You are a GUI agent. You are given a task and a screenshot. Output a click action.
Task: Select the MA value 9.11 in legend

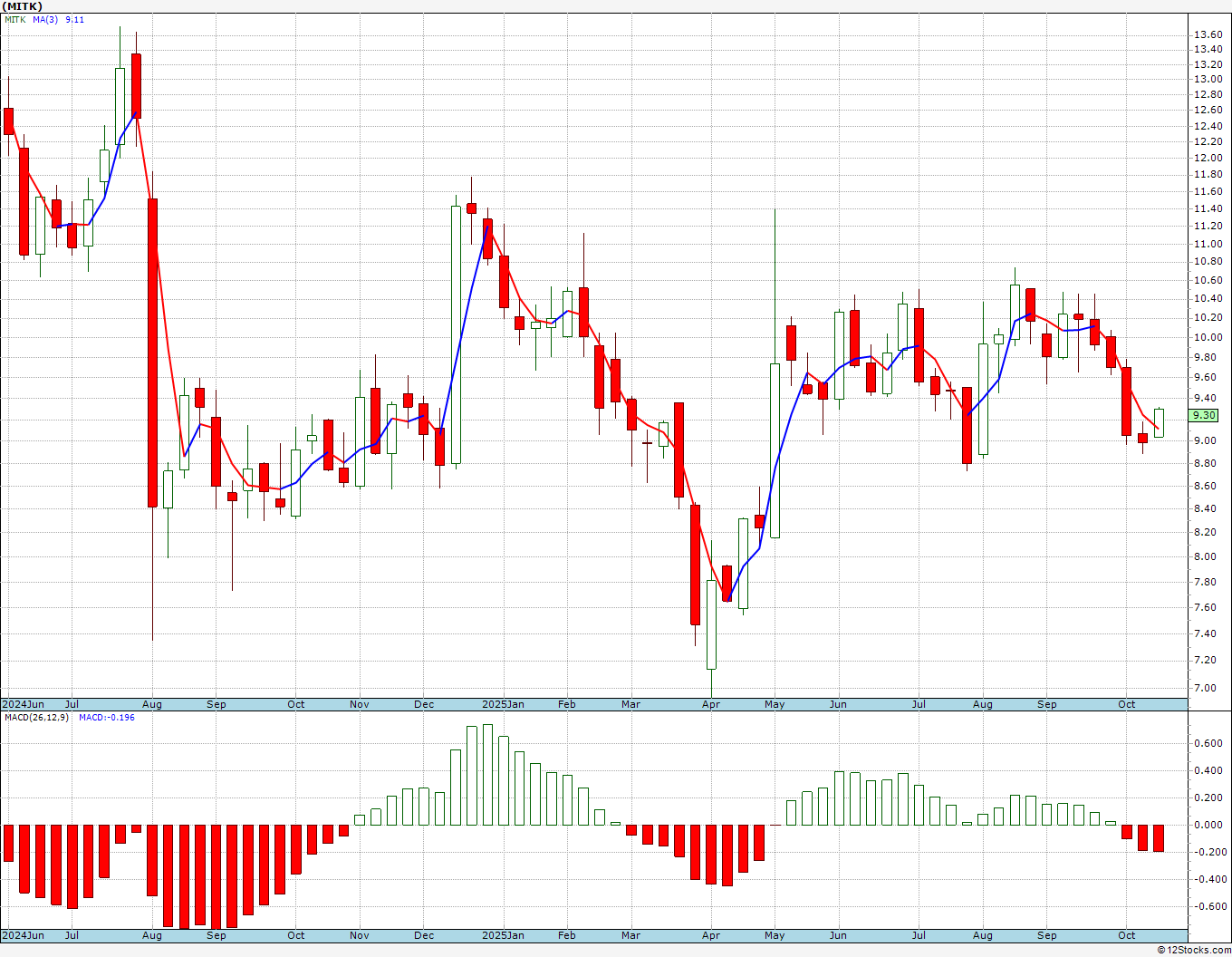click(x=75, y=19)
